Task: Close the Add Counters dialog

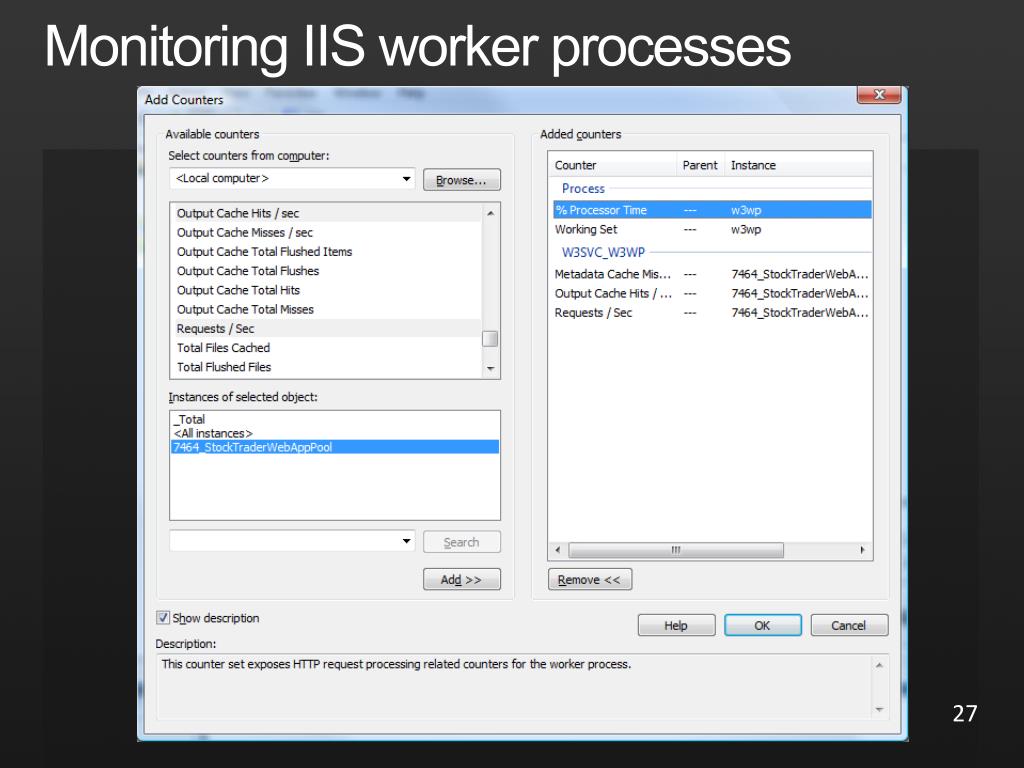Action: tap(879, 95)
